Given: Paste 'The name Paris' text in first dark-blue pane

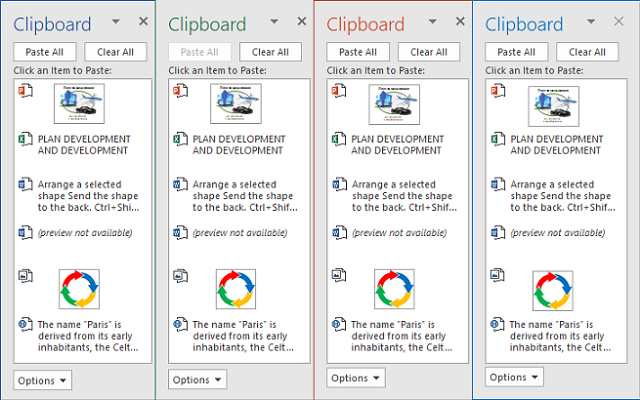Looking at the screenshot, I should (x=88, y=336).
